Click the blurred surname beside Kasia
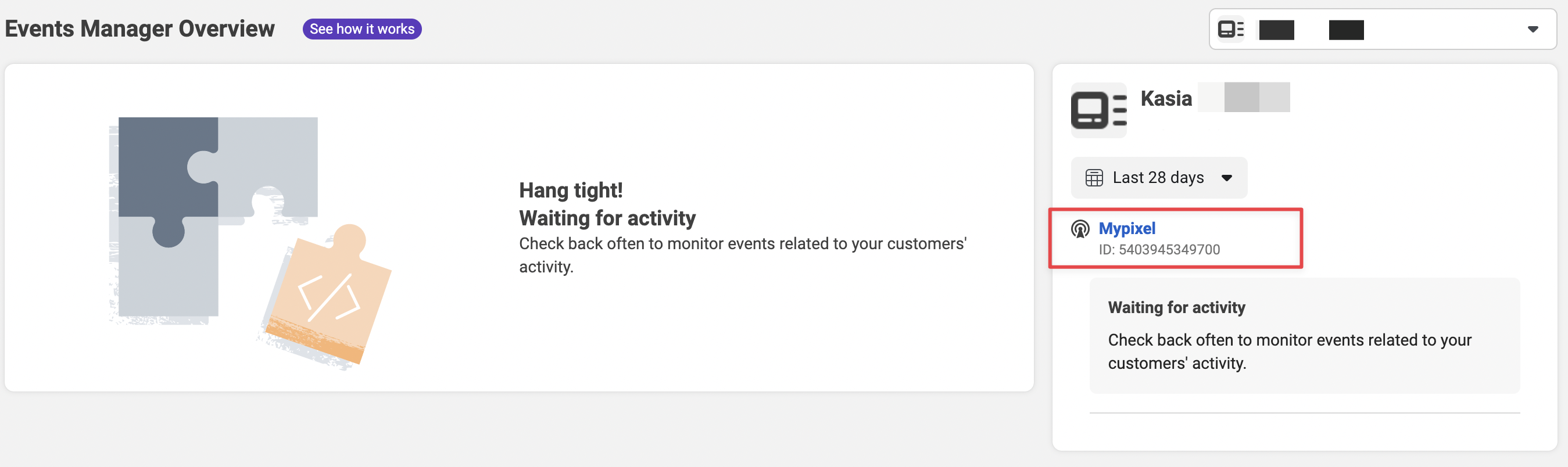This screenshot has height=467, width=1568. tap(1244, 98)
